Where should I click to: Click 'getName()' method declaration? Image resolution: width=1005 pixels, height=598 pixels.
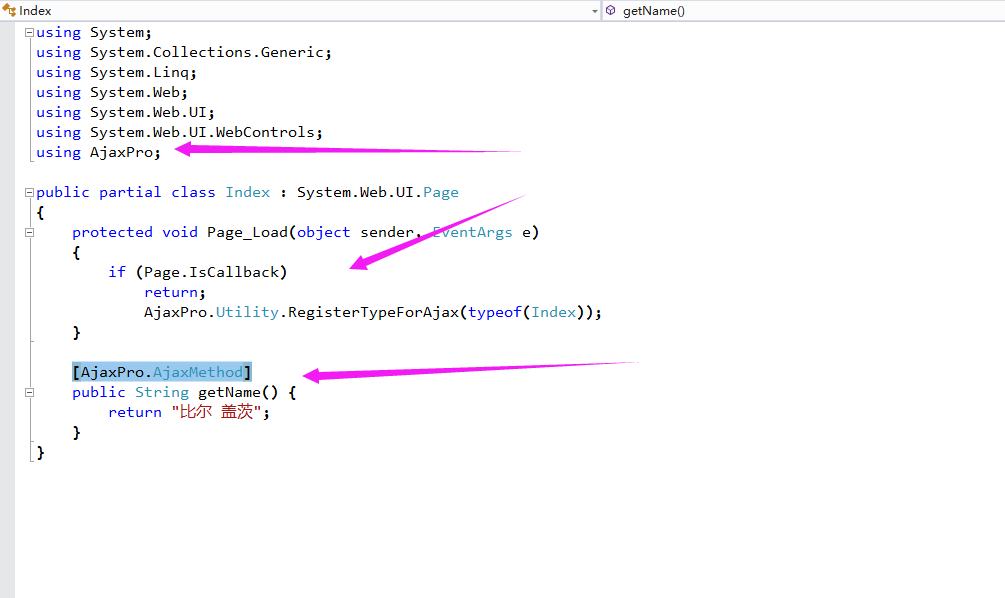point(238,392)
